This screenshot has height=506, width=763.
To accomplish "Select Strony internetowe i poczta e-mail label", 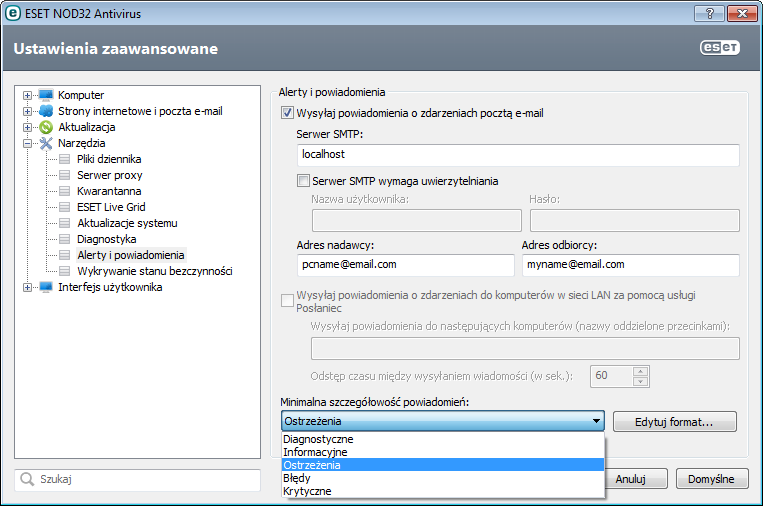I will 140,111.
